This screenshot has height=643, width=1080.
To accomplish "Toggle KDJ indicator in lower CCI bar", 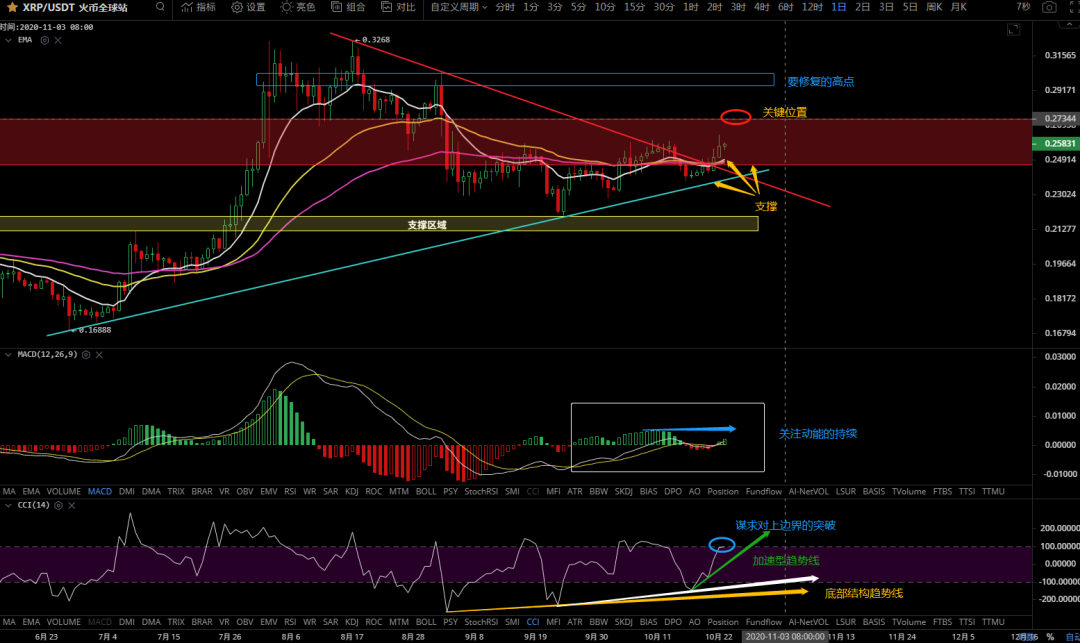I will click(351, 620).
